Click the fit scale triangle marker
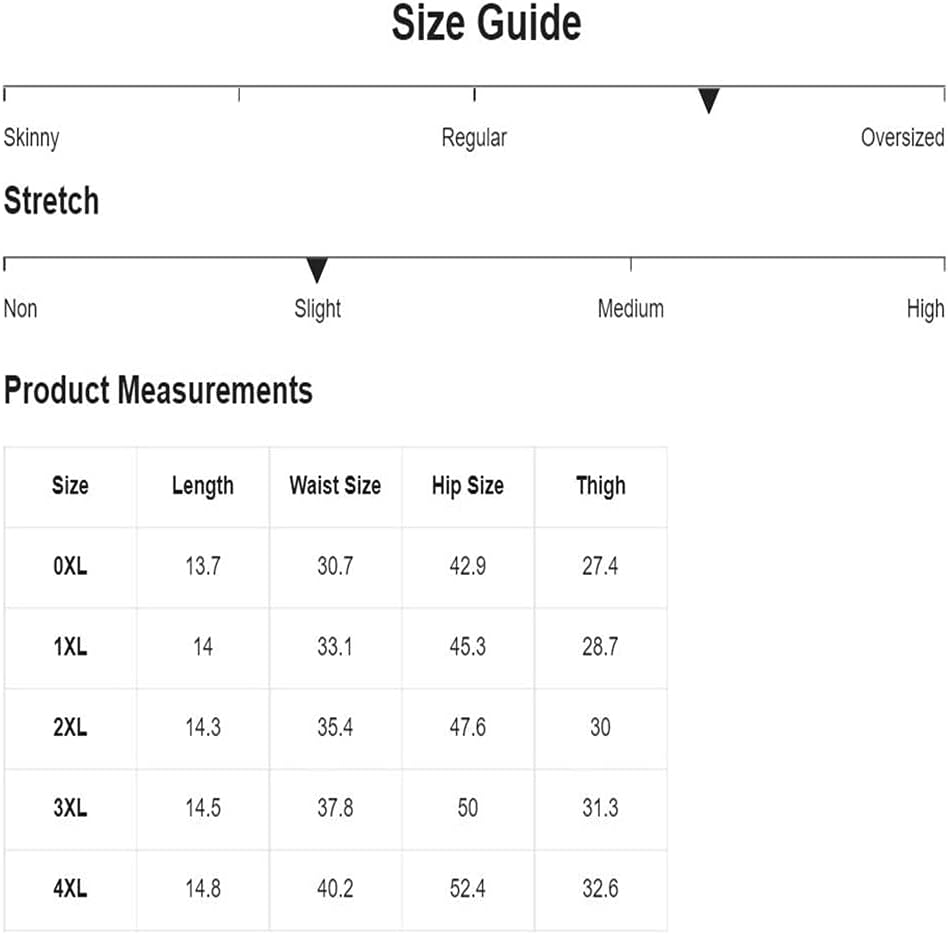 (x=708, y=100)
